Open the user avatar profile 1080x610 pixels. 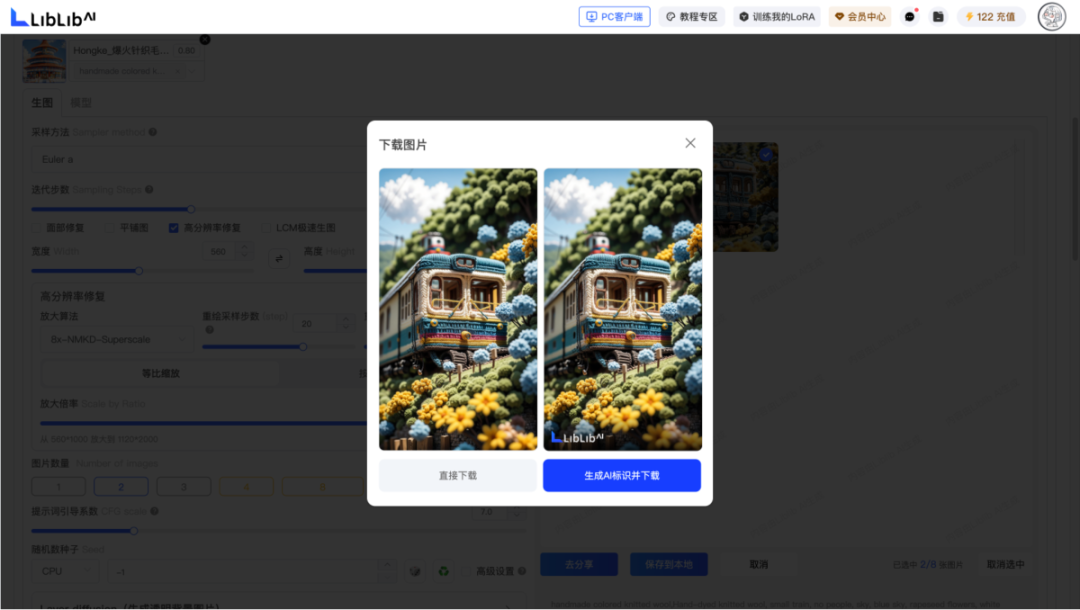coord(1052,17)
